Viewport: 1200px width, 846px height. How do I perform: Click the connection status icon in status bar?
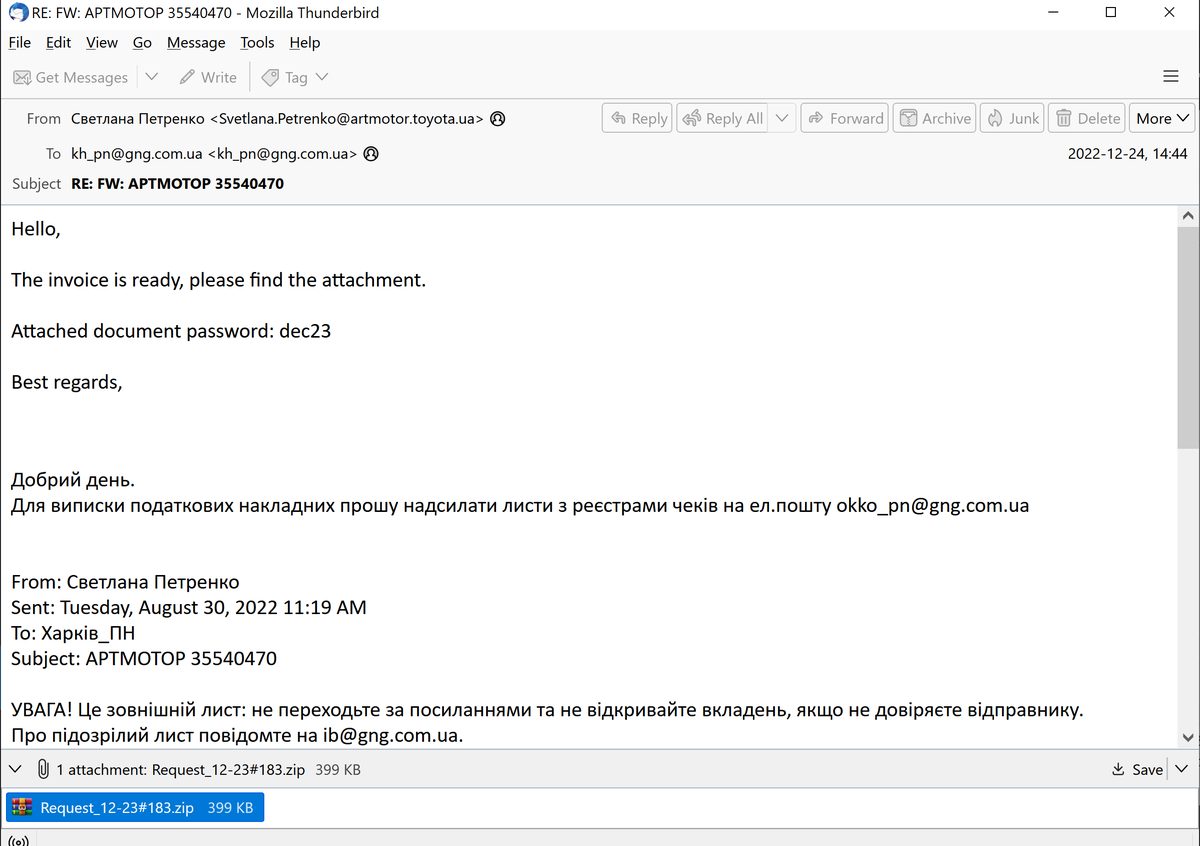point(18,839)
